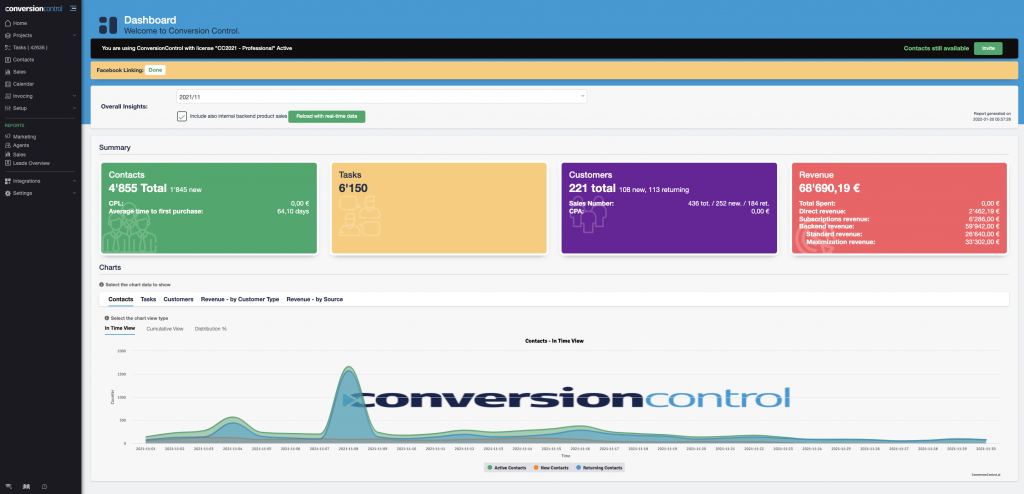Screen dimensions: 1024x494
Task: Open the 2021/11 month dropdown
Action: pos(380,97)
